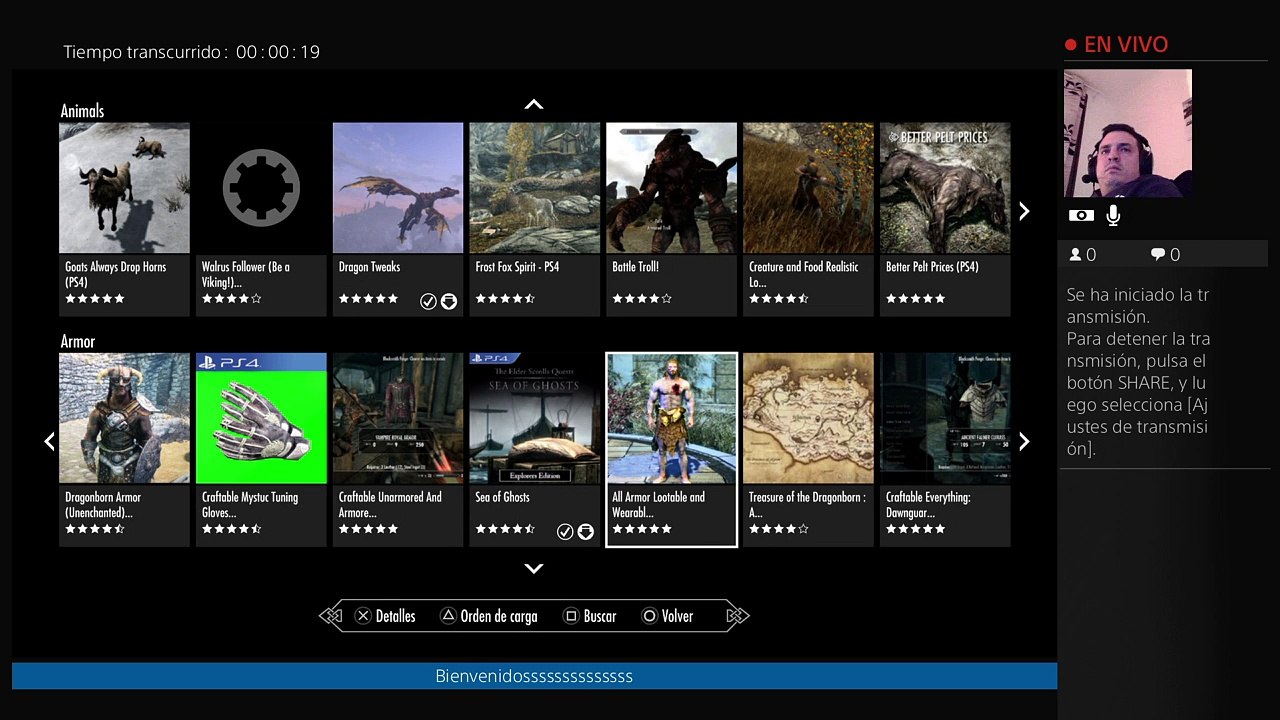Viewport: 1280px width, 720px height.
Task: Click the Frost Fox Spirit - PS4 title text
Action: pyautogui.click(x=517, y=267)
